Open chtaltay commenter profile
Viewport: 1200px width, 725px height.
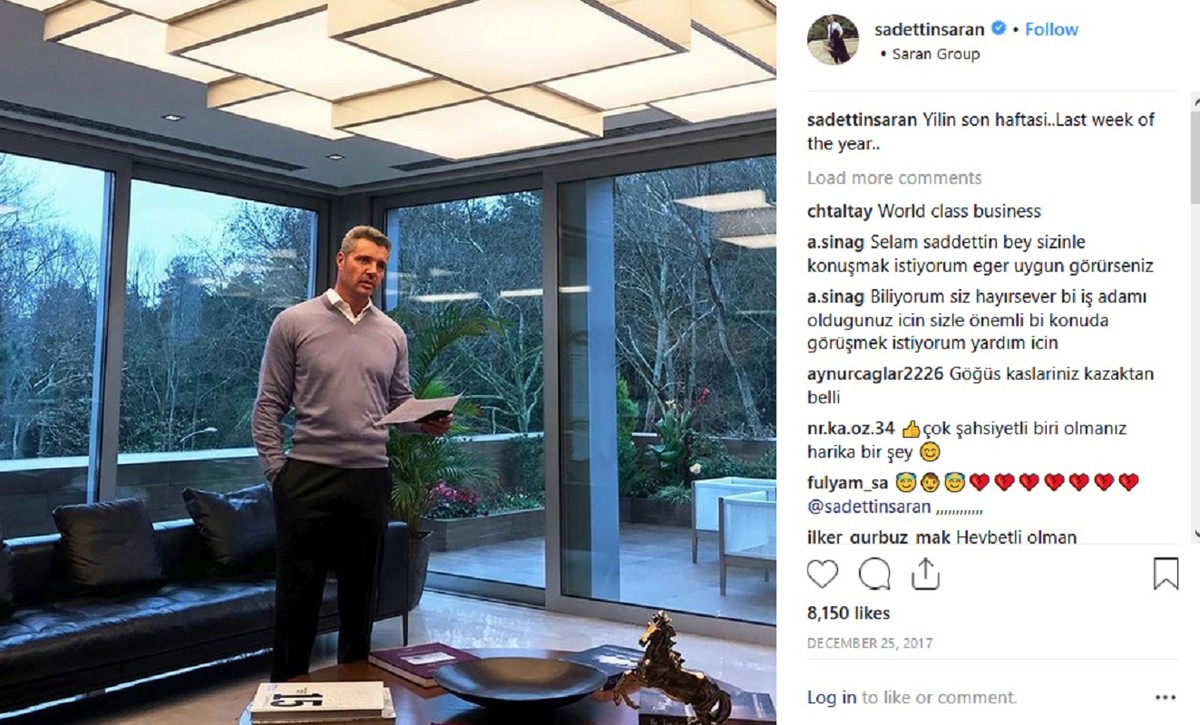tap(840, 211)
